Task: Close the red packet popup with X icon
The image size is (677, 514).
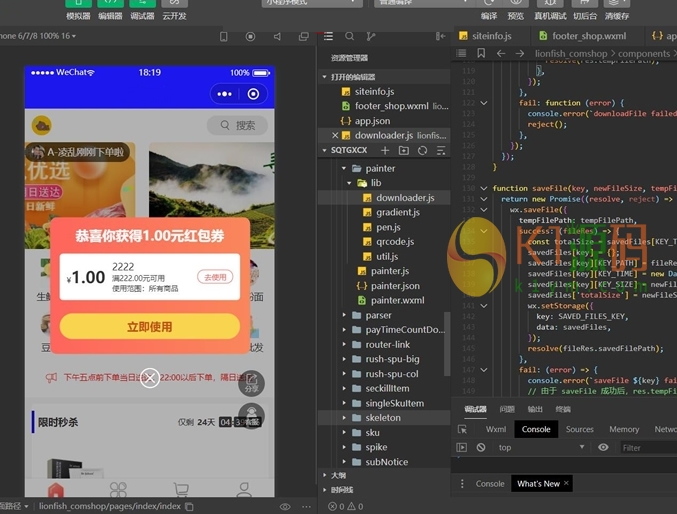Action: pyautogui.click(x=149, y=377)
